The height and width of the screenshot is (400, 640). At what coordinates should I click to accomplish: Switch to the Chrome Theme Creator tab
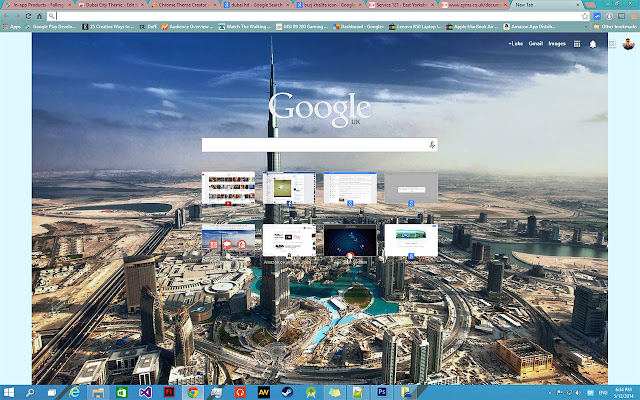click(x=184, y=5)
